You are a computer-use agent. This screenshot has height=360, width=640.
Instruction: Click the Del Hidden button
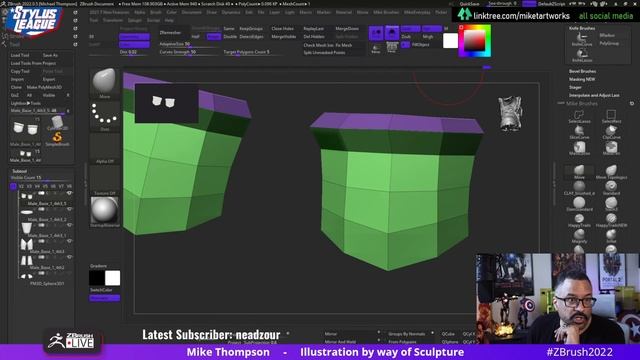point(314,36)
